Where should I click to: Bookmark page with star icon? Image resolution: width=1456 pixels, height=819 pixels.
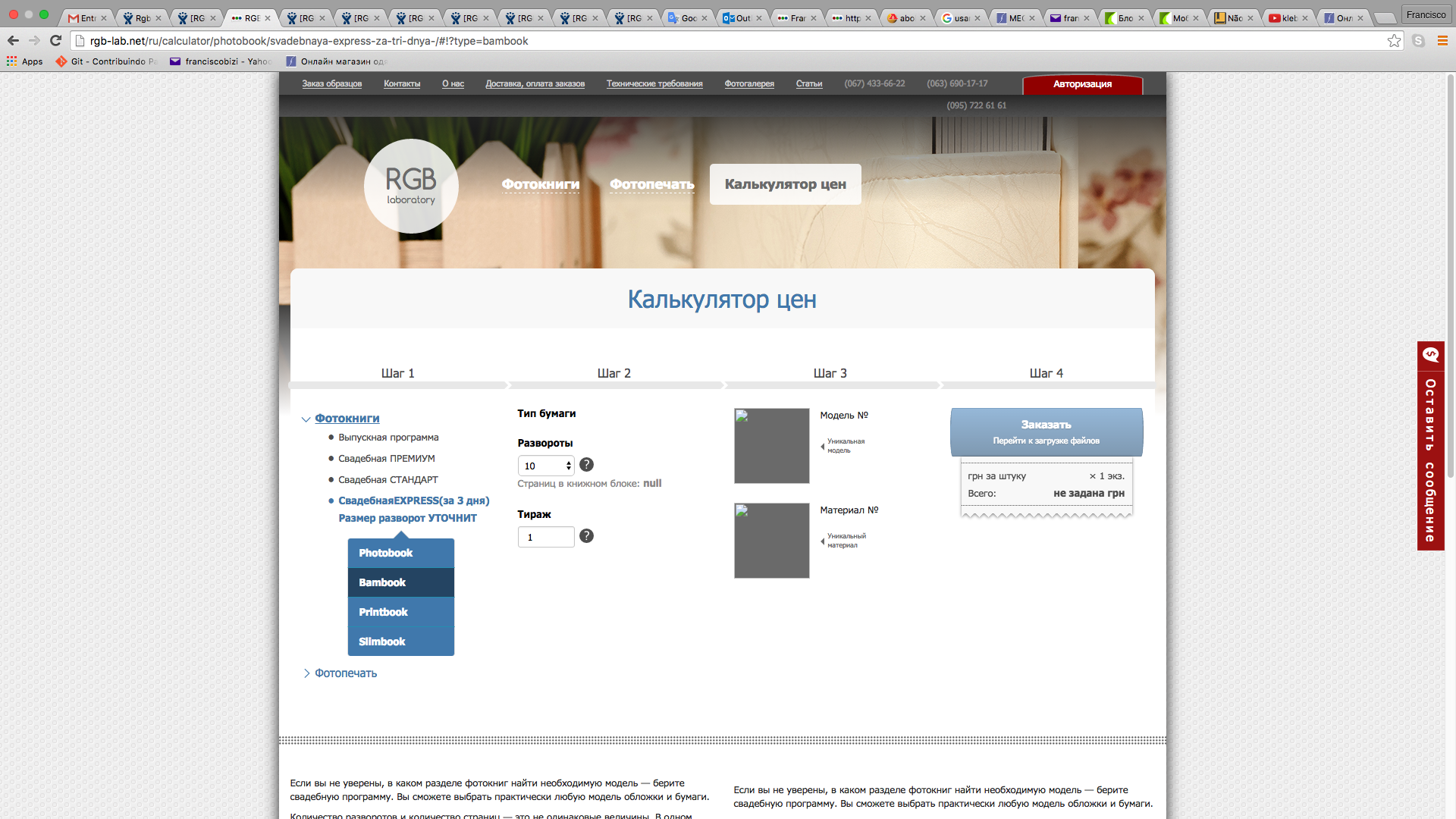(x=1394, y=41)
